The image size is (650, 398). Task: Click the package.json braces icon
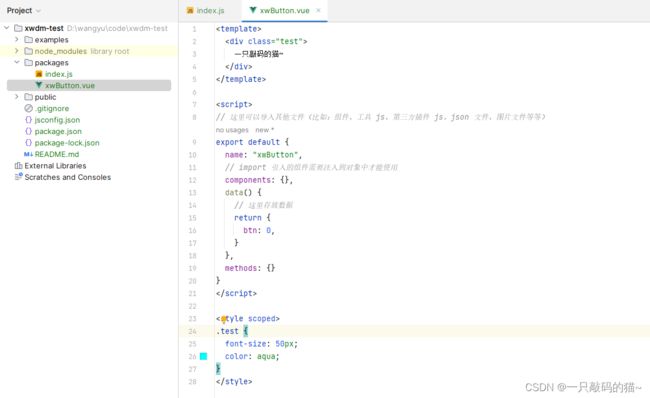pos(28,131)
